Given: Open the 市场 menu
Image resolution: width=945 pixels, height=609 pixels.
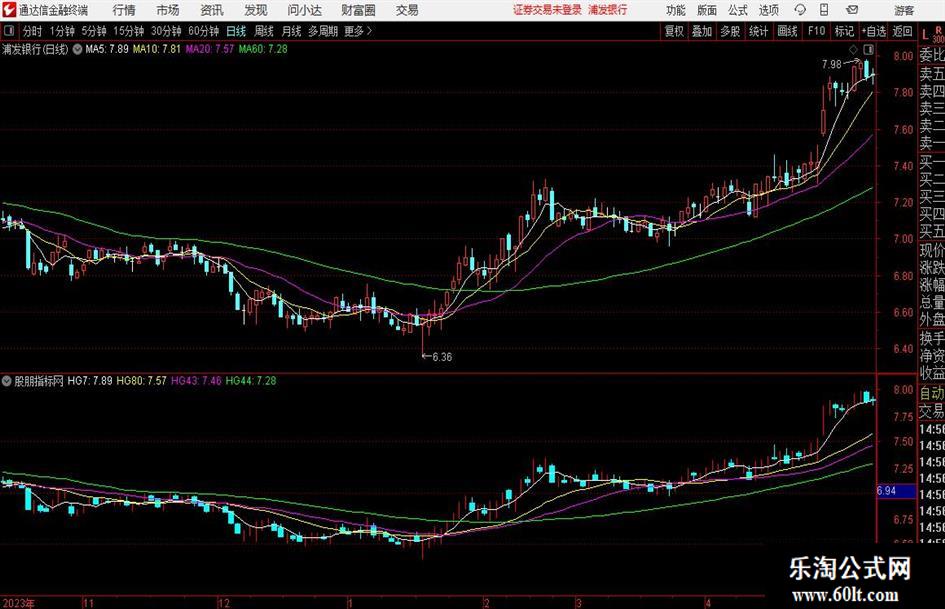Looking at the screenshot, I should [x=168, y=10].
